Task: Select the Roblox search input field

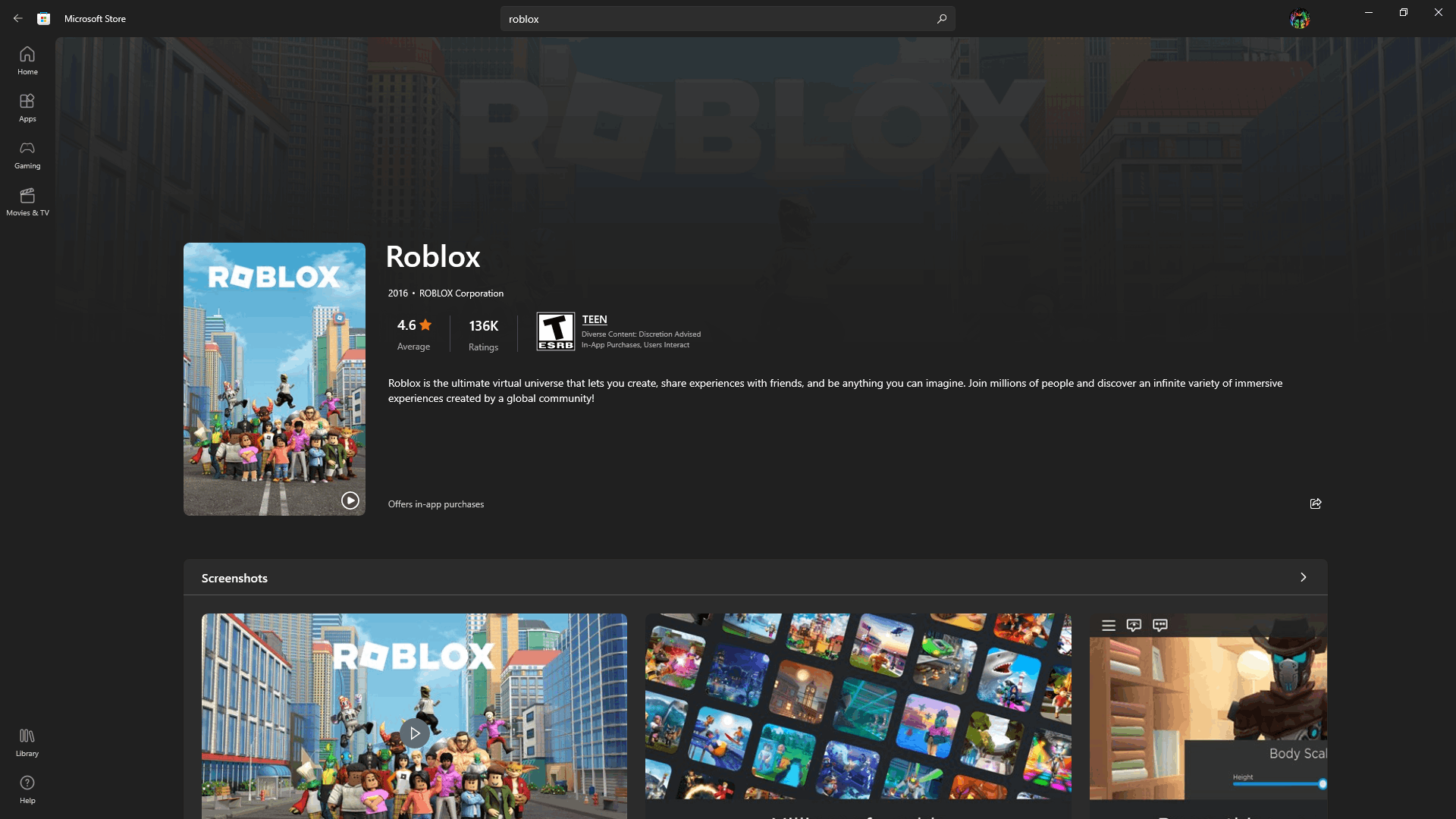Action: pyautogui.click(x=727, y=19)
